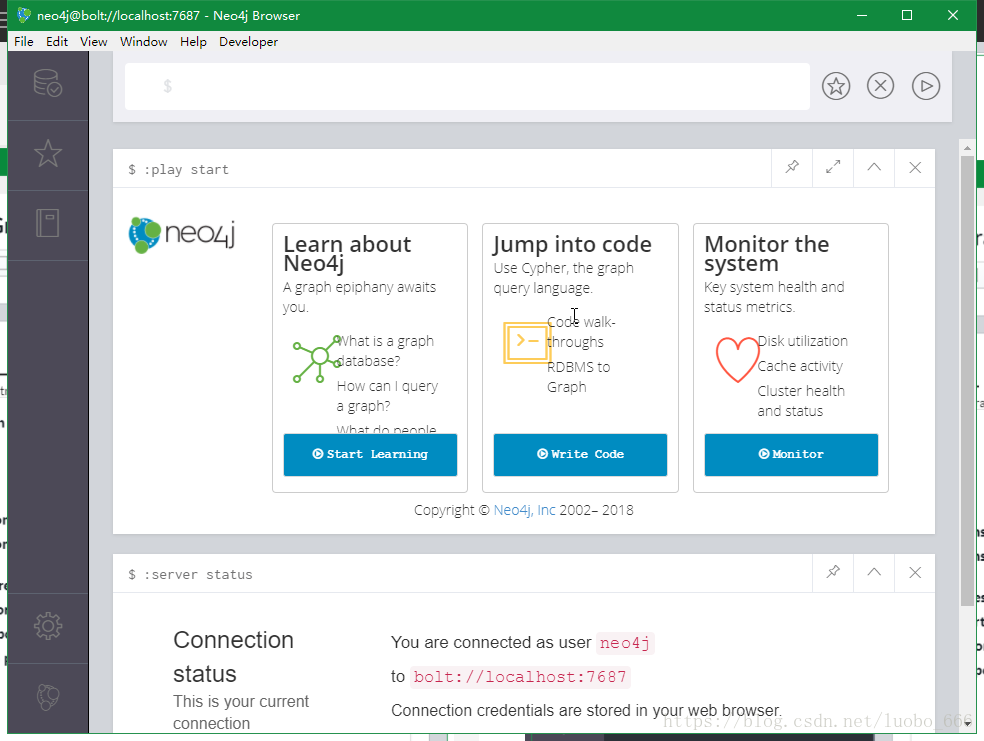The width and height of the screenshot is (984, 741).
Task: Click the Cypher command editor input field
Action: 467,86
